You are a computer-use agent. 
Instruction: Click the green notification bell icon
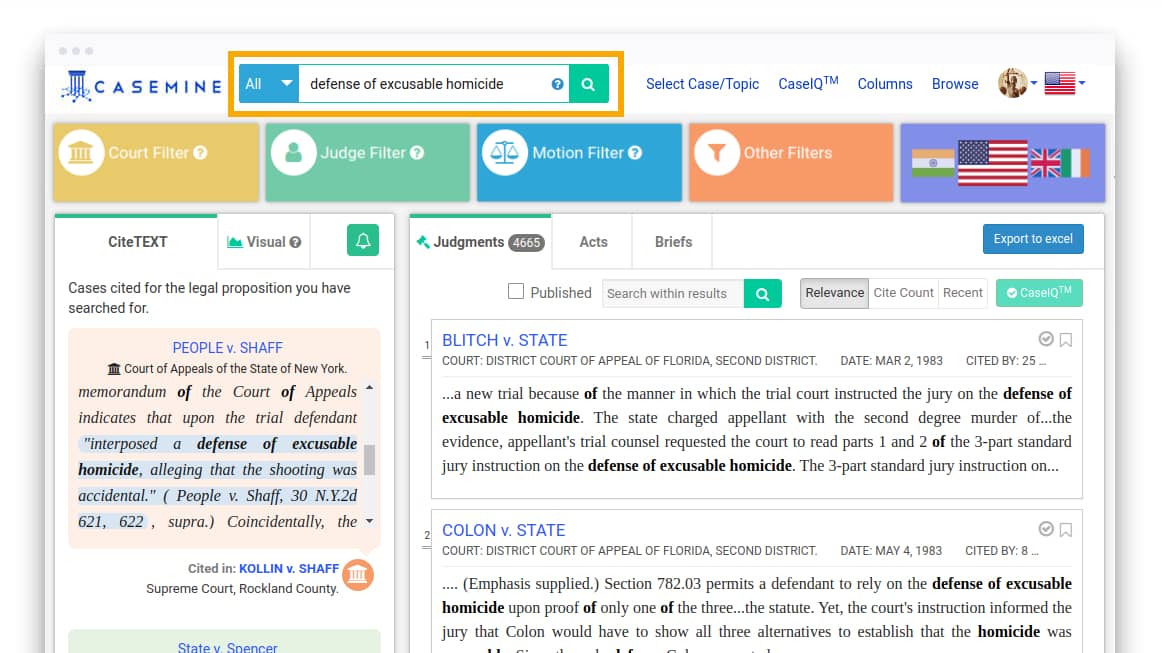click(363, 241)
